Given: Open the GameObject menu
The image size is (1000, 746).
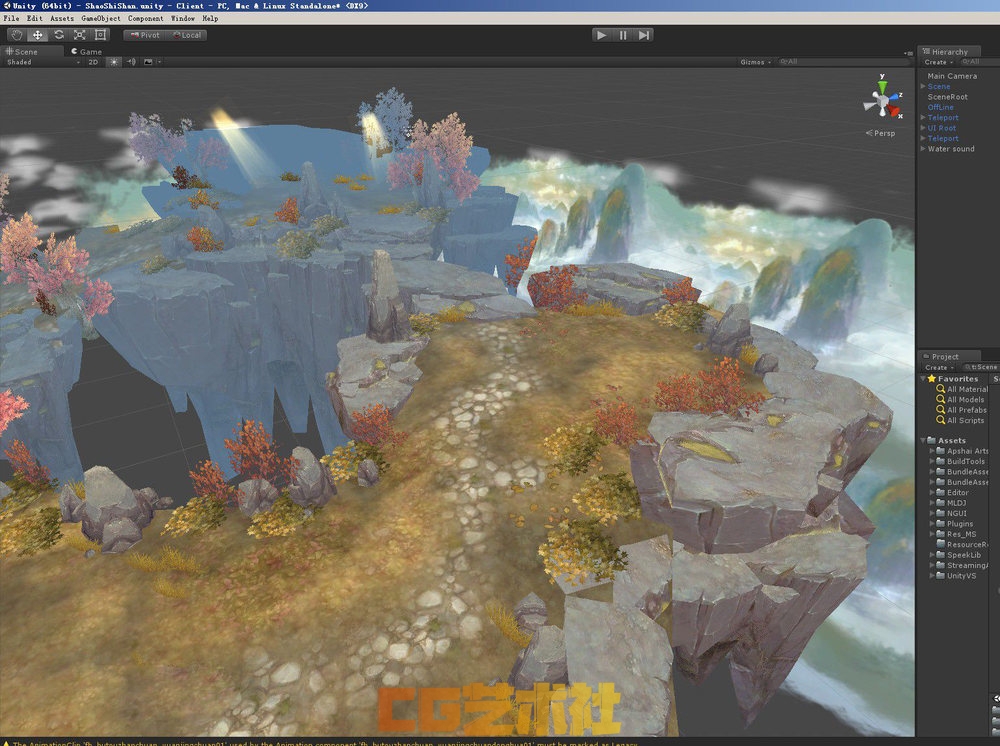Looking at the screenshot, I should (101, 18).
